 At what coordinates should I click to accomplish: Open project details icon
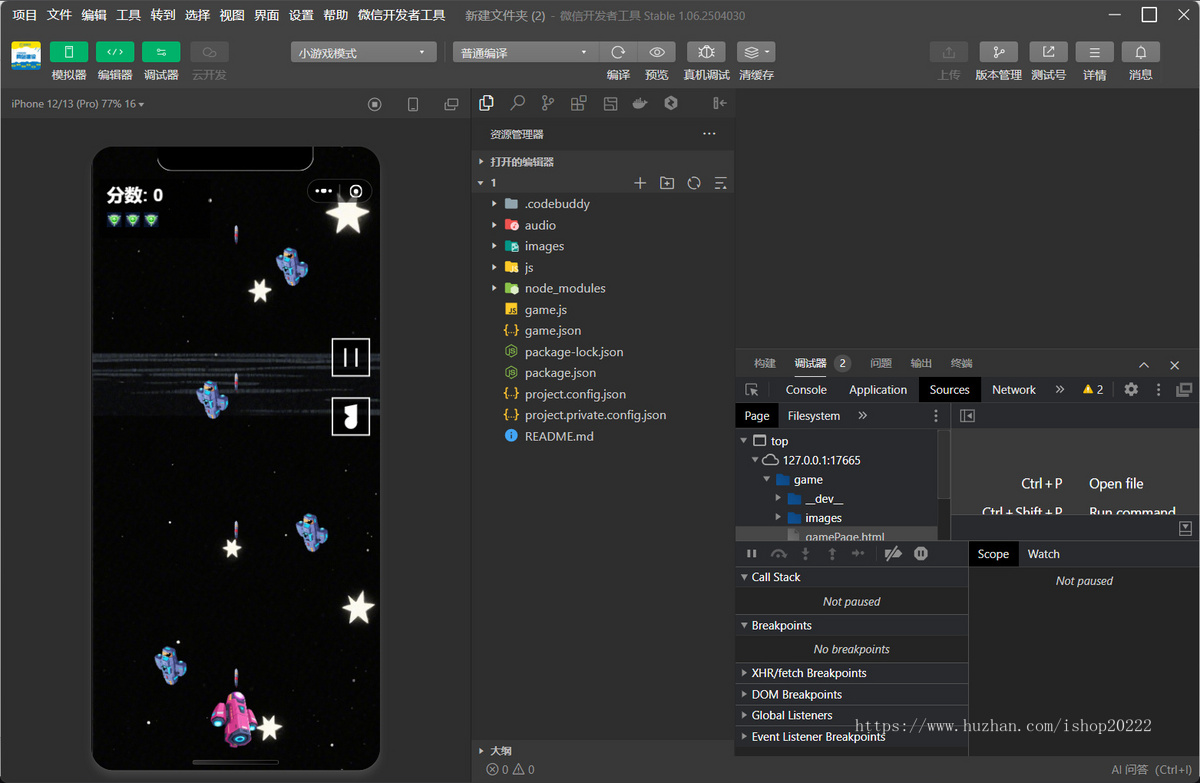(x=1095, y=52)
